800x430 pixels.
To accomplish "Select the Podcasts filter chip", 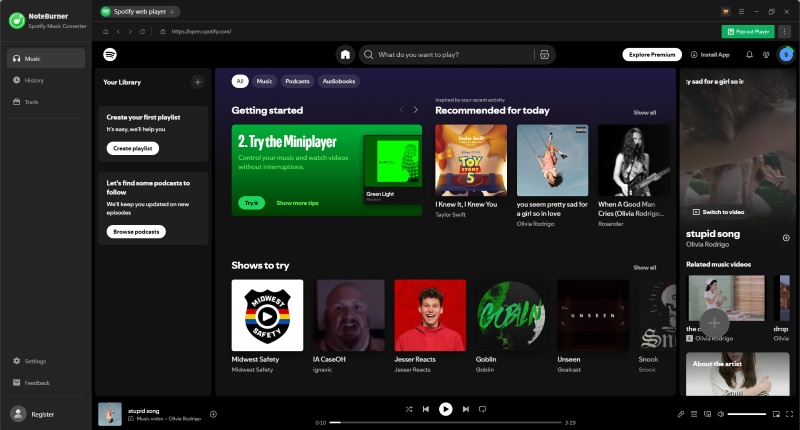I will pos(297,81).
